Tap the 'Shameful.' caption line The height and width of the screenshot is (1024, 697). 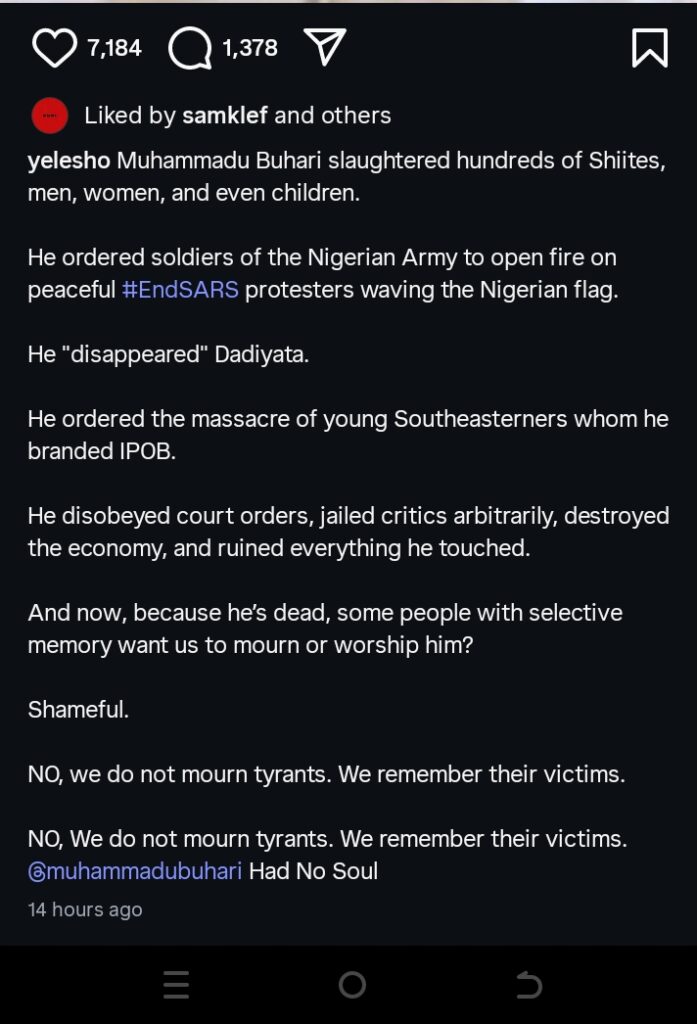(x=78, y=709)
